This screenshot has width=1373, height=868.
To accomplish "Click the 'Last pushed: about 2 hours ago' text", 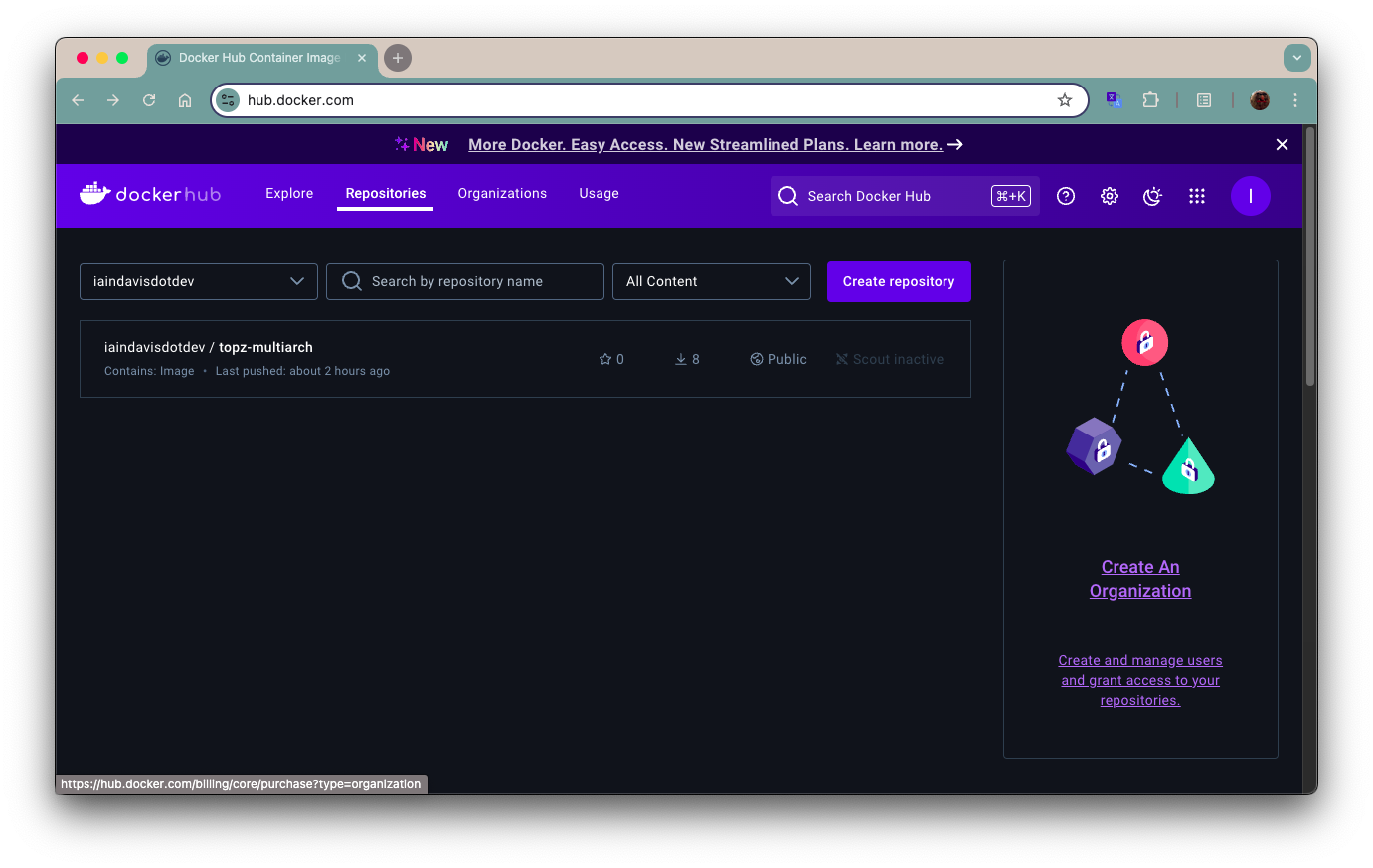I will 302,371.
